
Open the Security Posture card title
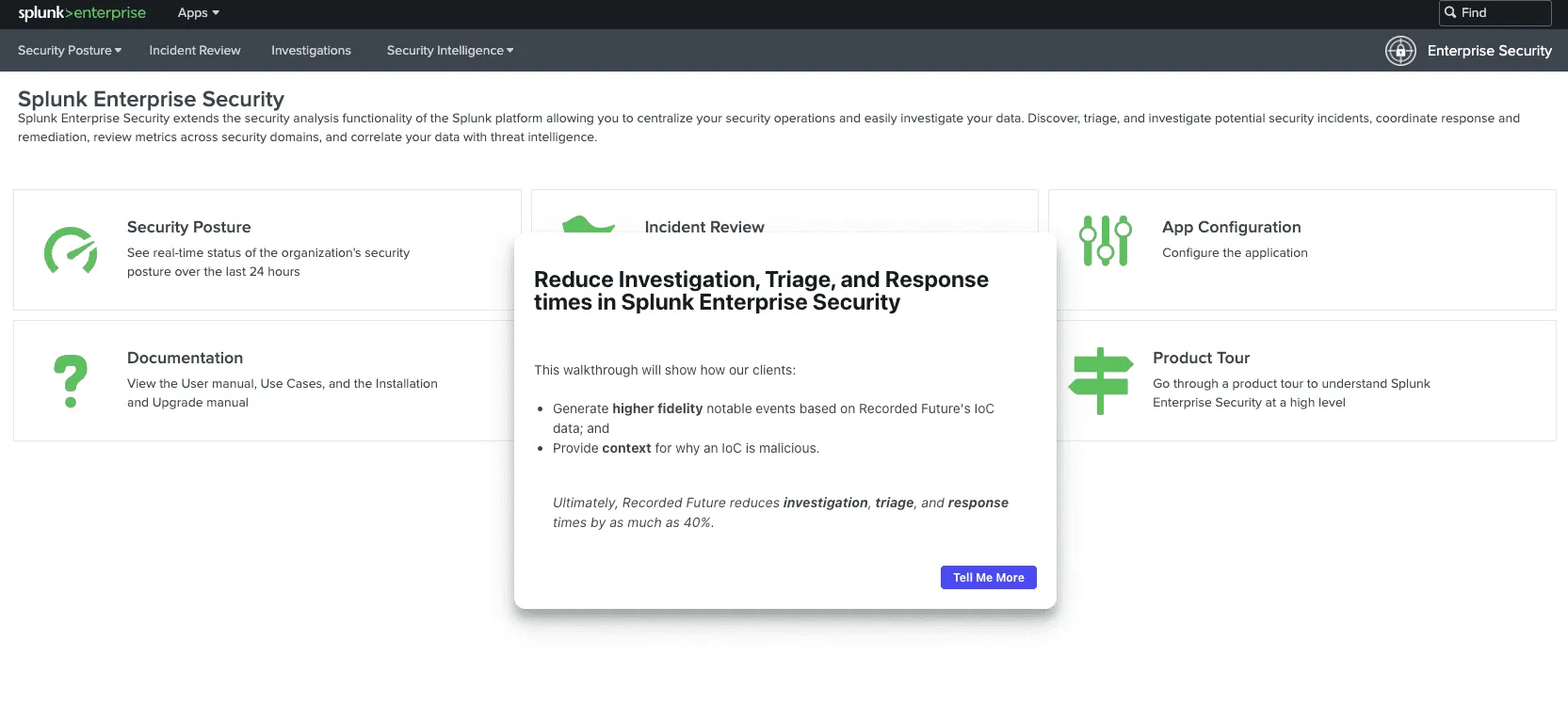pyautogui.click(x=189, y=228)
